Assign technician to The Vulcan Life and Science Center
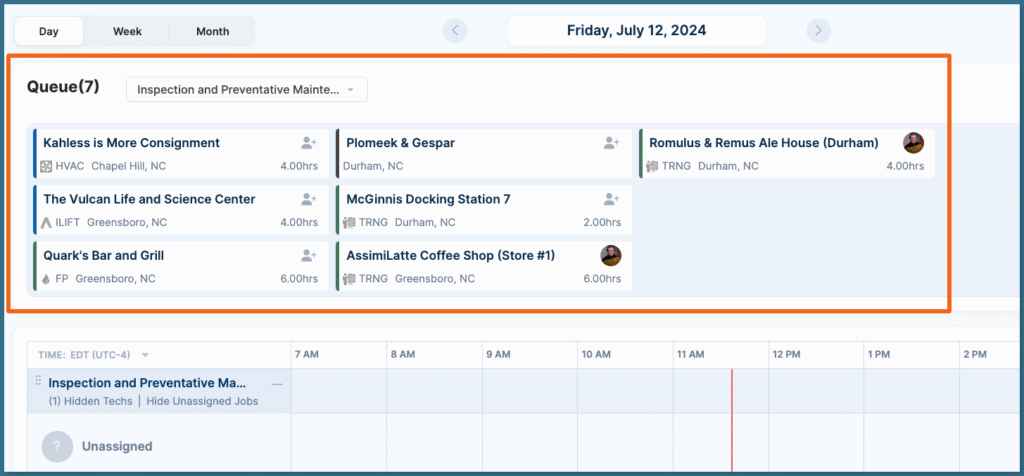1024x476 pixels. click(x=309, y=199)
